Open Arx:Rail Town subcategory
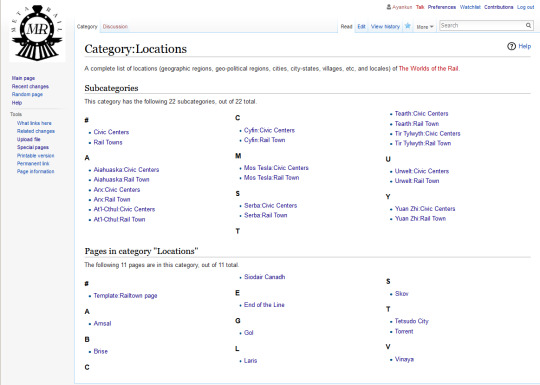540x385 pixels. click(x=112, y=199)
